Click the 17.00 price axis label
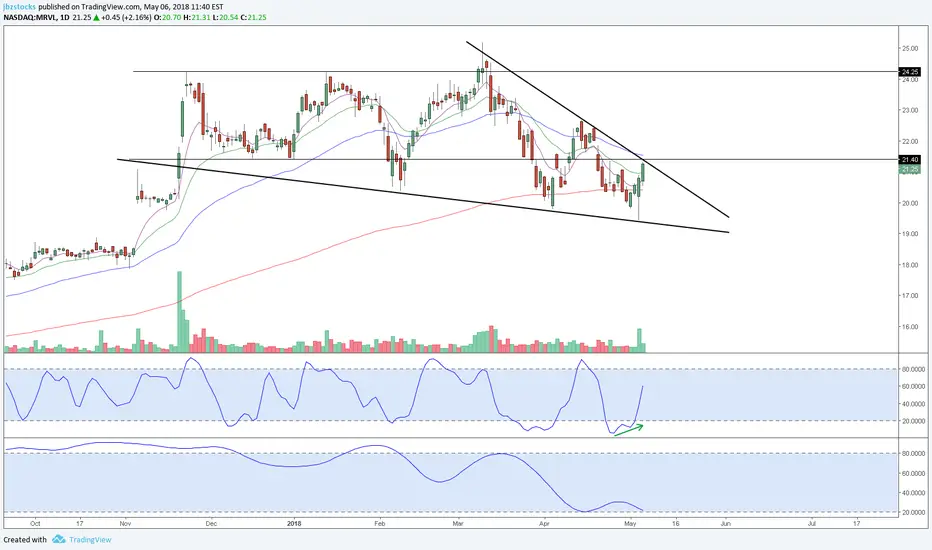The width and height of the screenshot is (932, 550). tap(910, 296)
